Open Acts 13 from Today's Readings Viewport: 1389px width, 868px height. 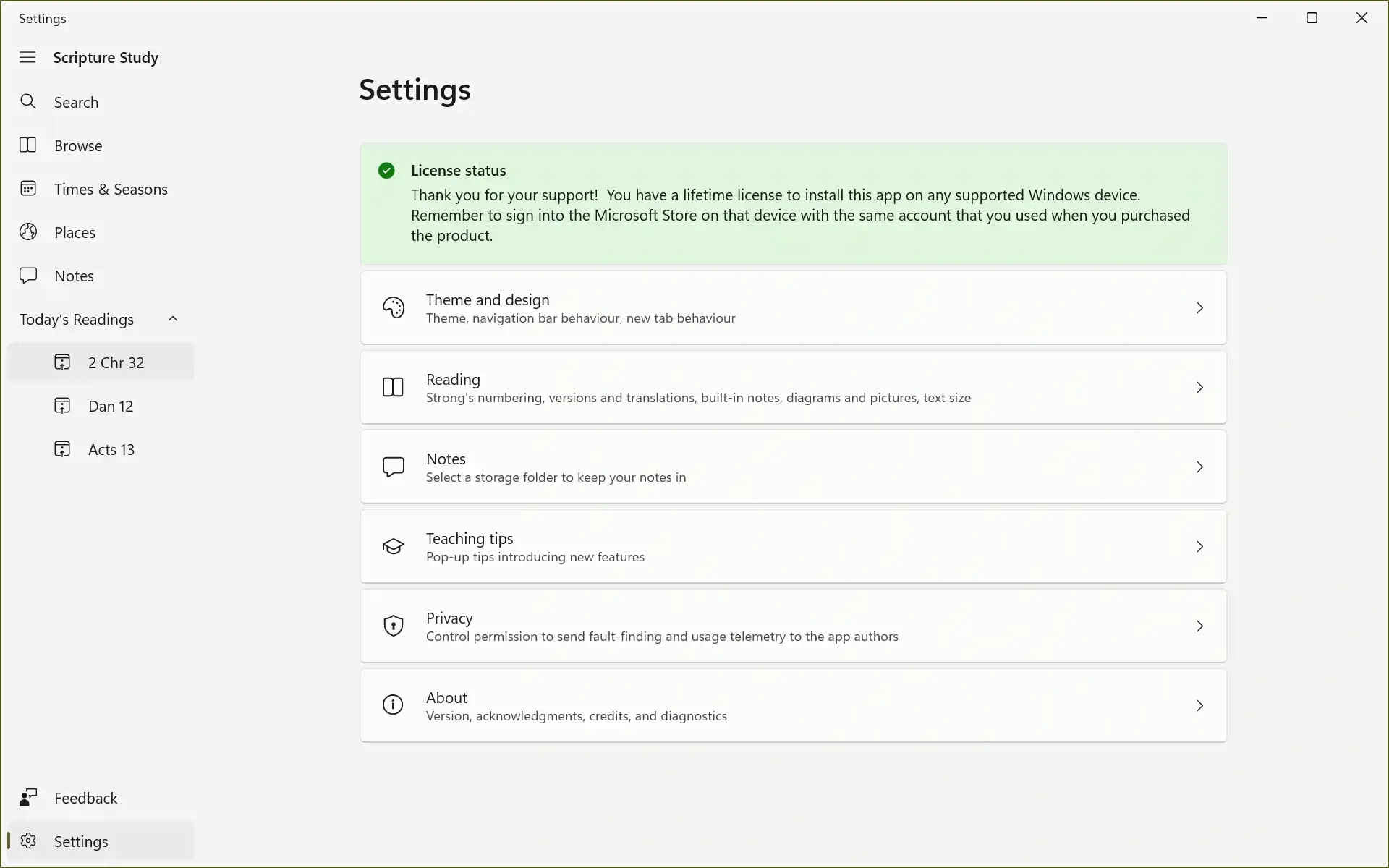[x=113, y=448]
